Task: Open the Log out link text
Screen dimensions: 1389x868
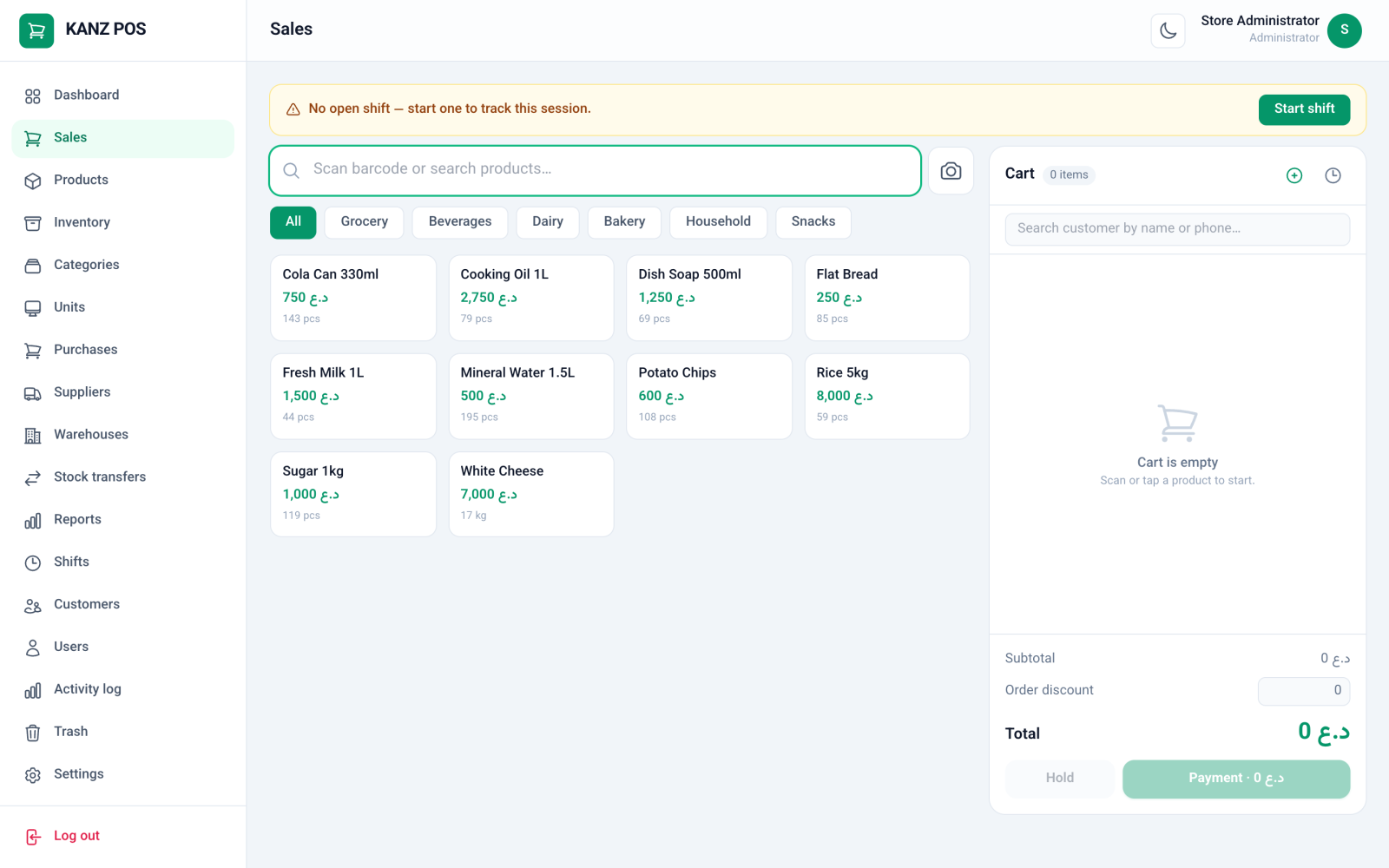Action: click(76, 836)
